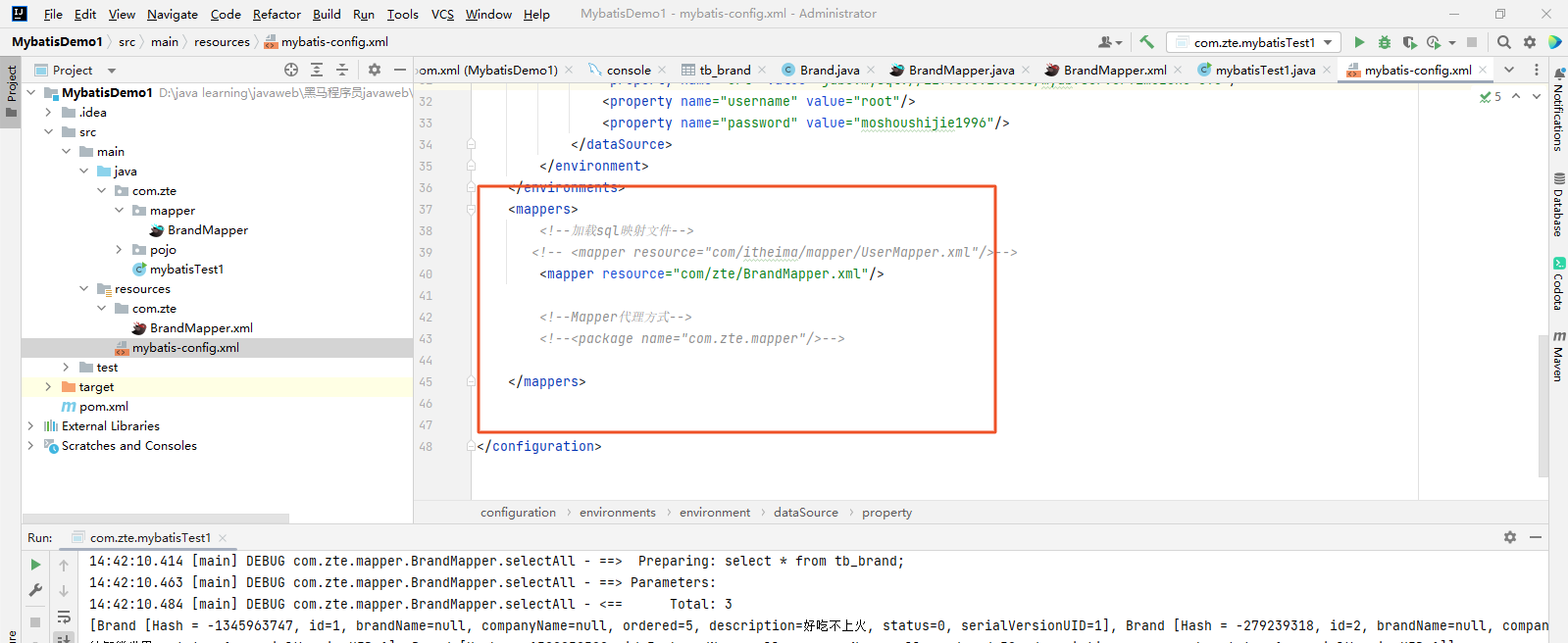Expand External Libraries node
This screenshot has width=1568, height=643.
30,425
